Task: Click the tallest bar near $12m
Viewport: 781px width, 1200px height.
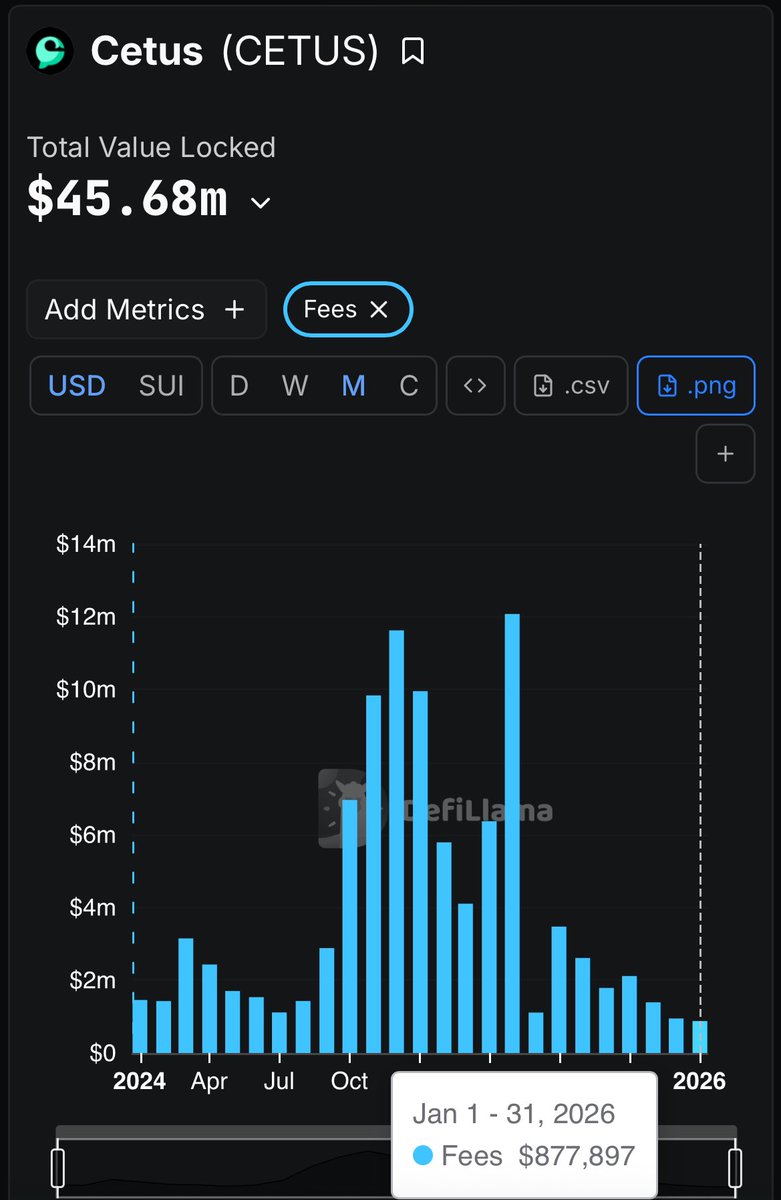Action: click(513, 833)
